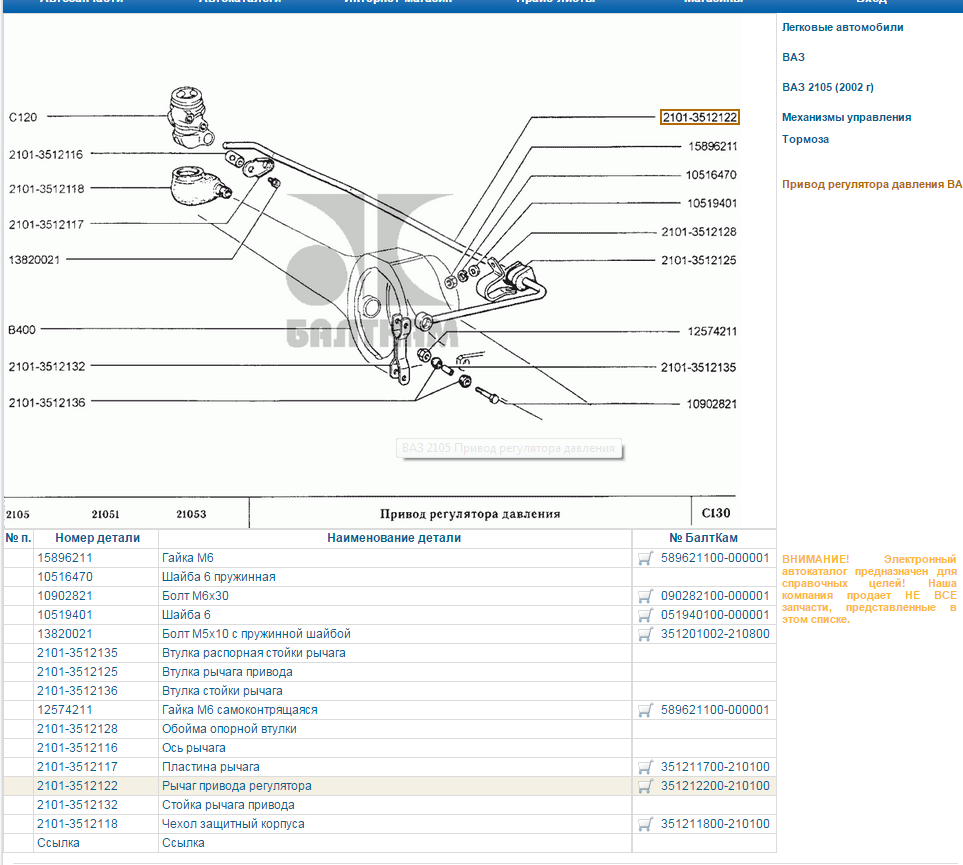Image resolution: width=963 pixels, height=865 pixels.
Task: Click the B400 reference in the diagram
Action: (x=22, y=330)
